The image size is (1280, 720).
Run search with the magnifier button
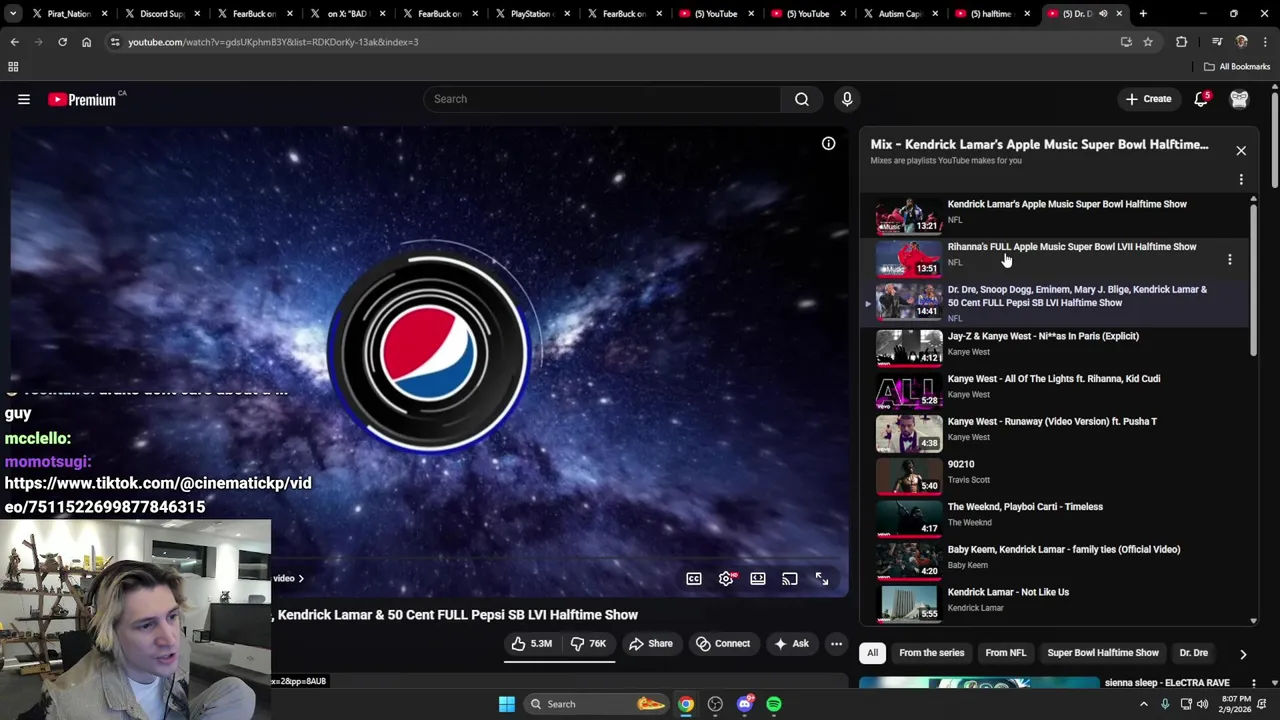[802, 99]
